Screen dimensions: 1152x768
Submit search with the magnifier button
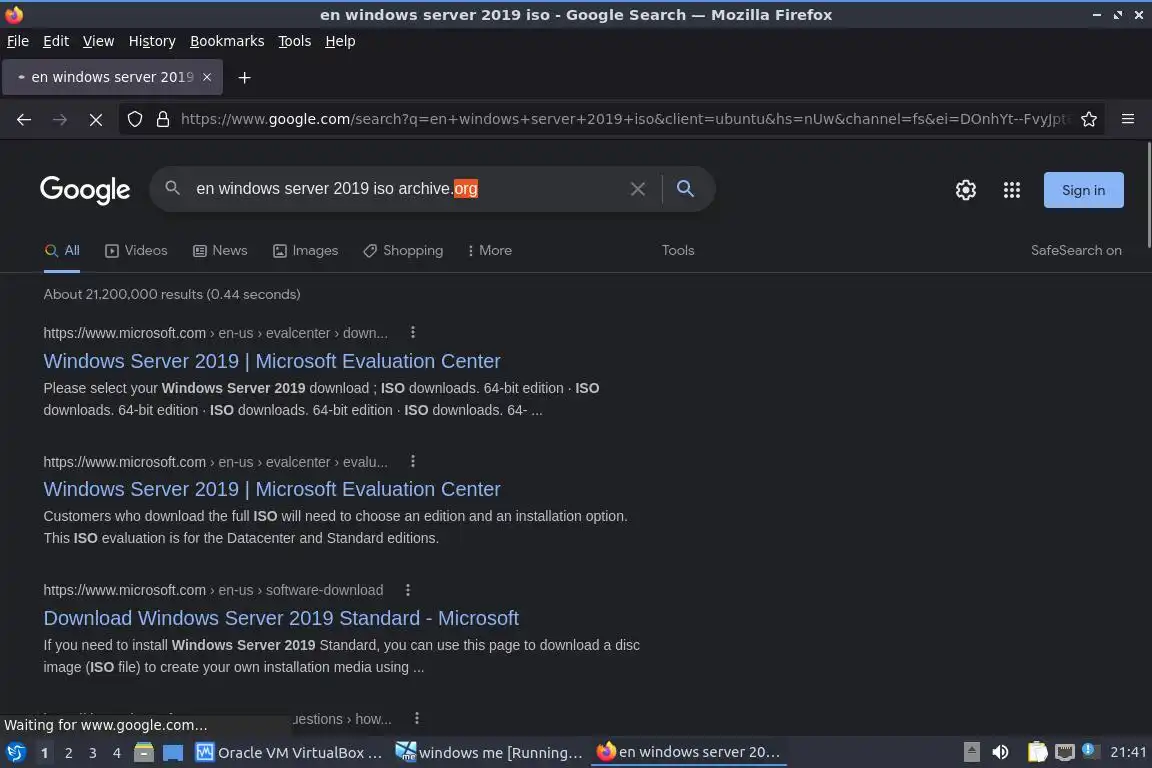click(685, 189)
